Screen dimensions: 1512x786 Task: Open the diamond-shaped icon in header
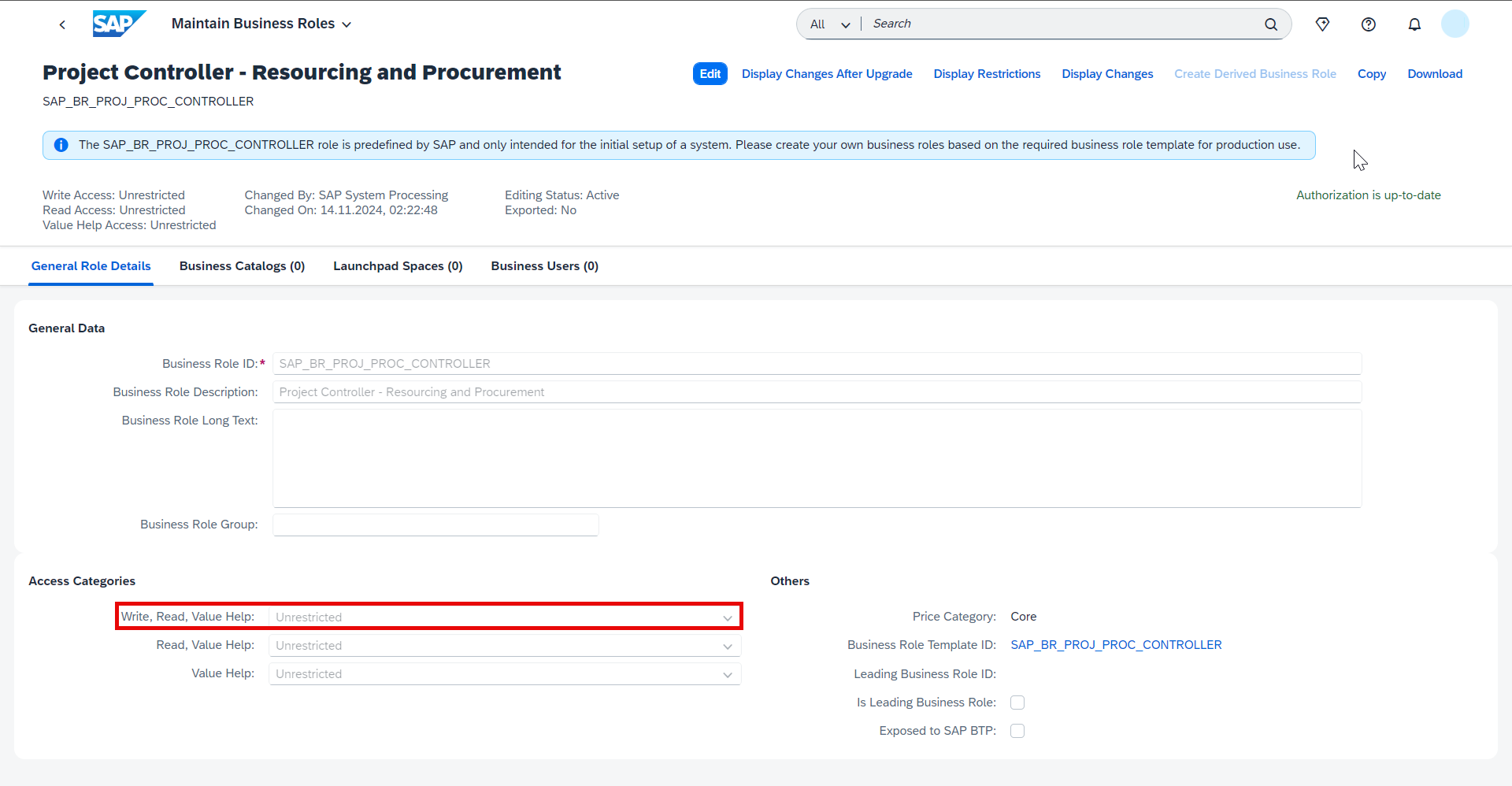click(1323, 24)
